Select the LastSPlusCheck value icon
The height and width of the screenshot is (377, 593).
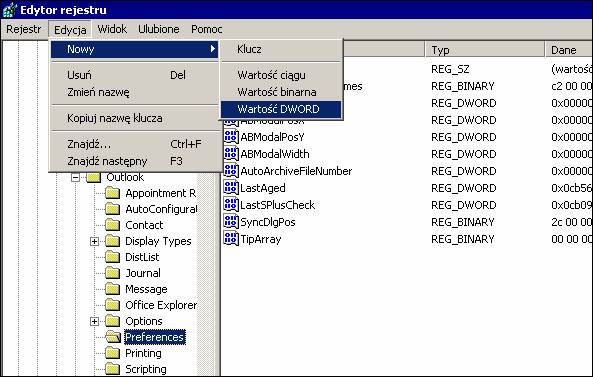click(x=231, y=205)
